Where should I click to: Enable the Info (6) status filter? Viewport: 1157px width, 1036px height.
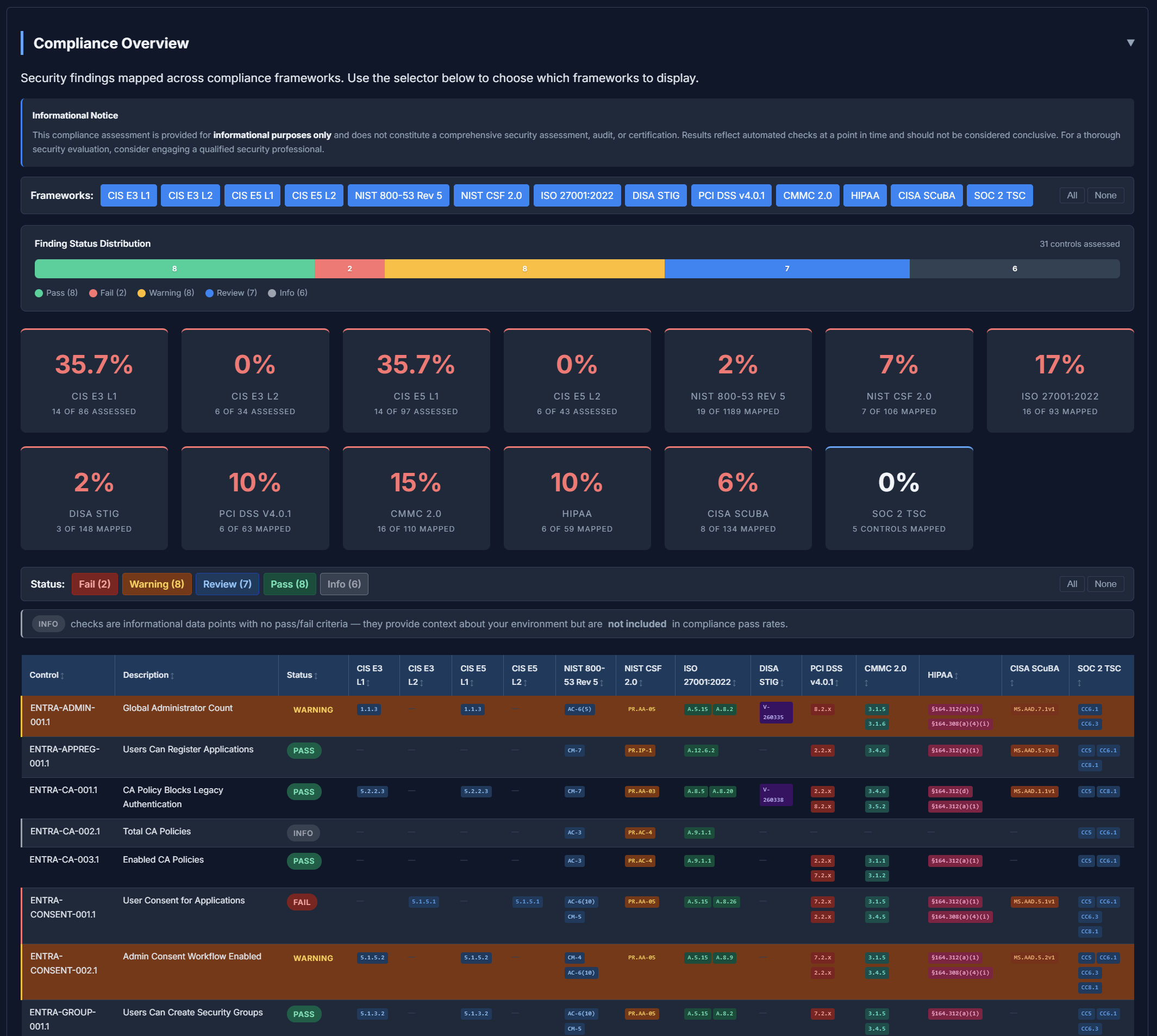[344, 583]
